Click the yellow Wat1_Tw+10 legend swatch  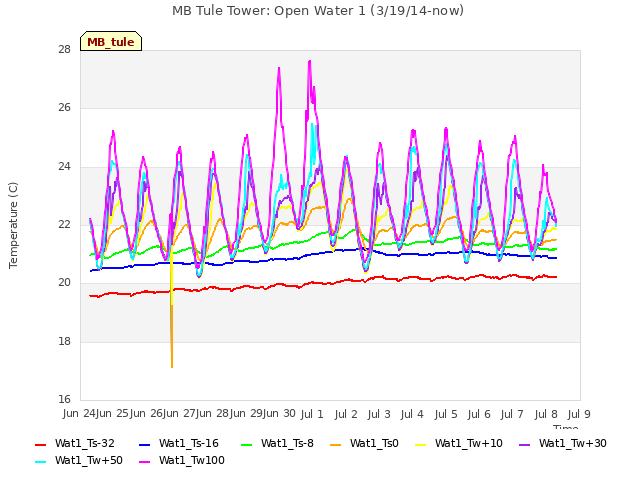420,444
